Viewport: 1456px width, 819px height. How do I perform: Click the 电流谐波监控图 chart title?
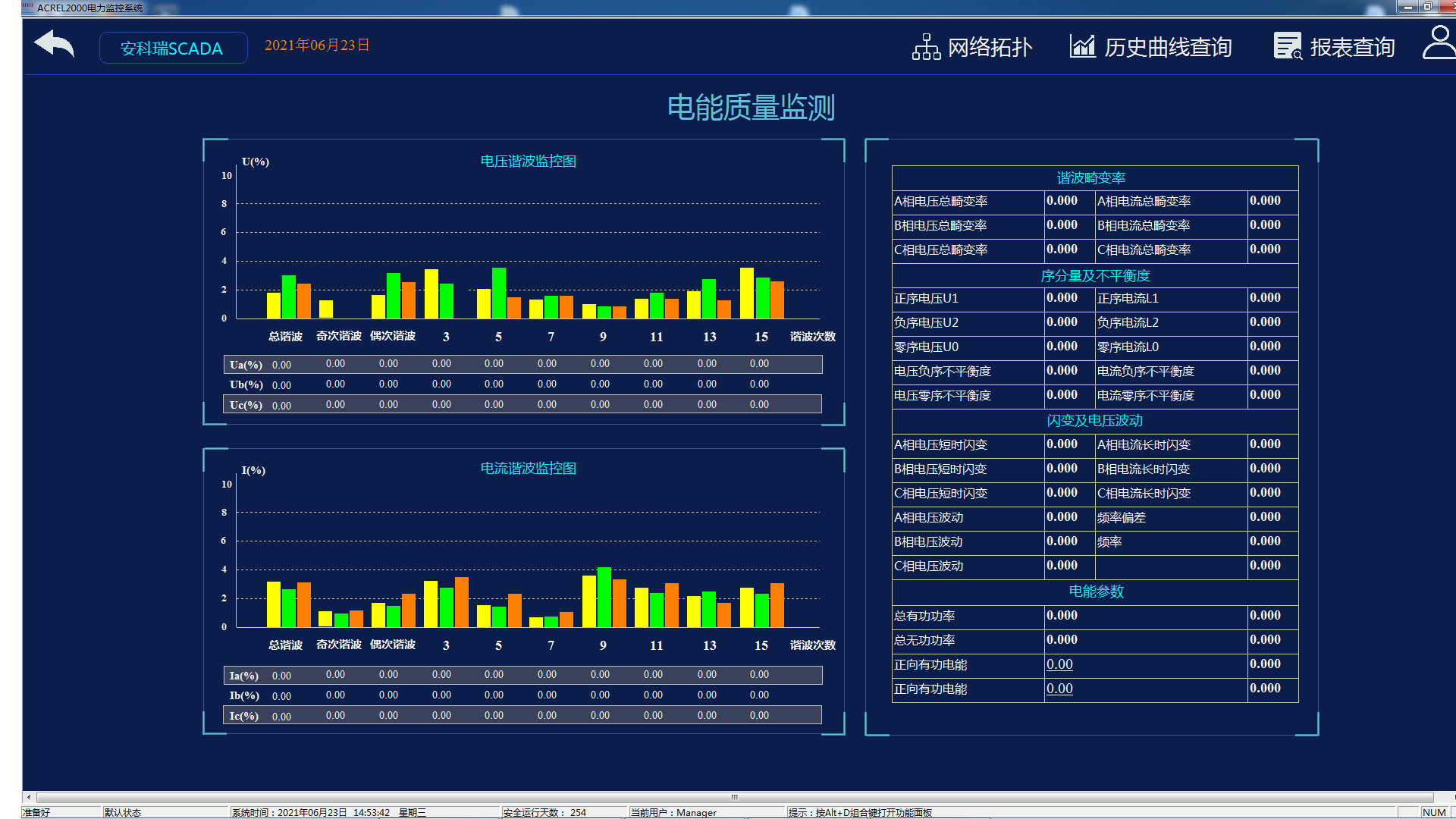[529, 469]
